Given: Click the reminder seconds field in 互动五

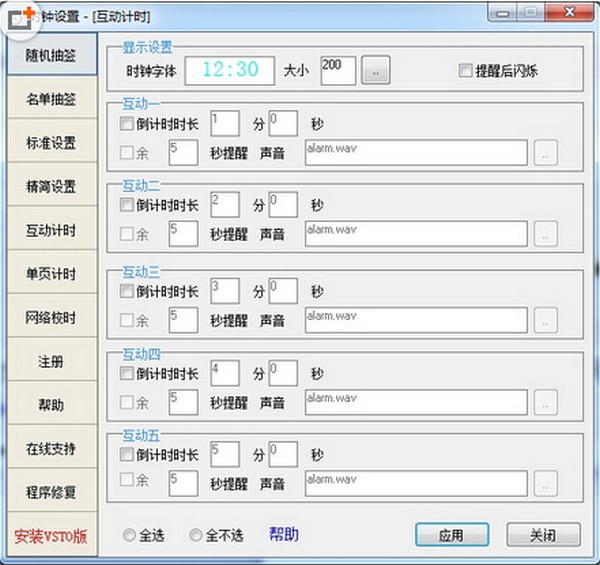Looking at the screenshot, I should point(183,484).
